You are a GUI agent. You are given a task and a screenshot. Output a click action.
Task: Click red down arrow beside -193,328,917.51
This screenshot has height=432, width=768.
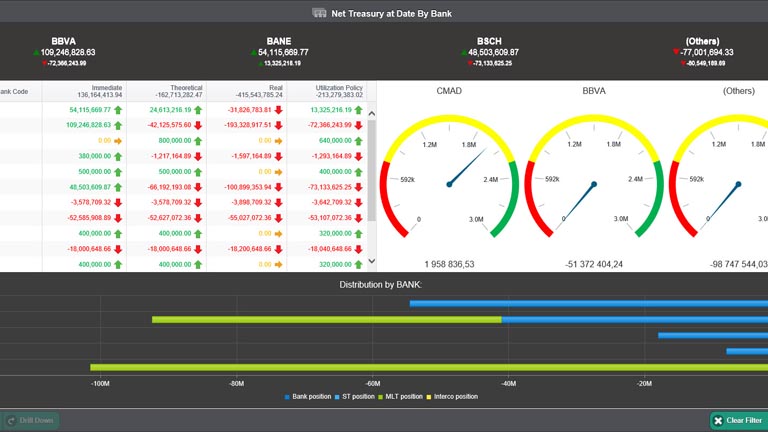(278, 125)
